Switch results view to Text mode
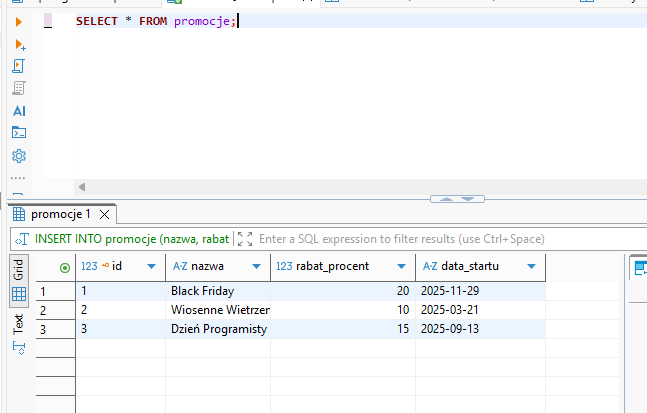This screenshot has width=647, height=413. click(18, 323)
